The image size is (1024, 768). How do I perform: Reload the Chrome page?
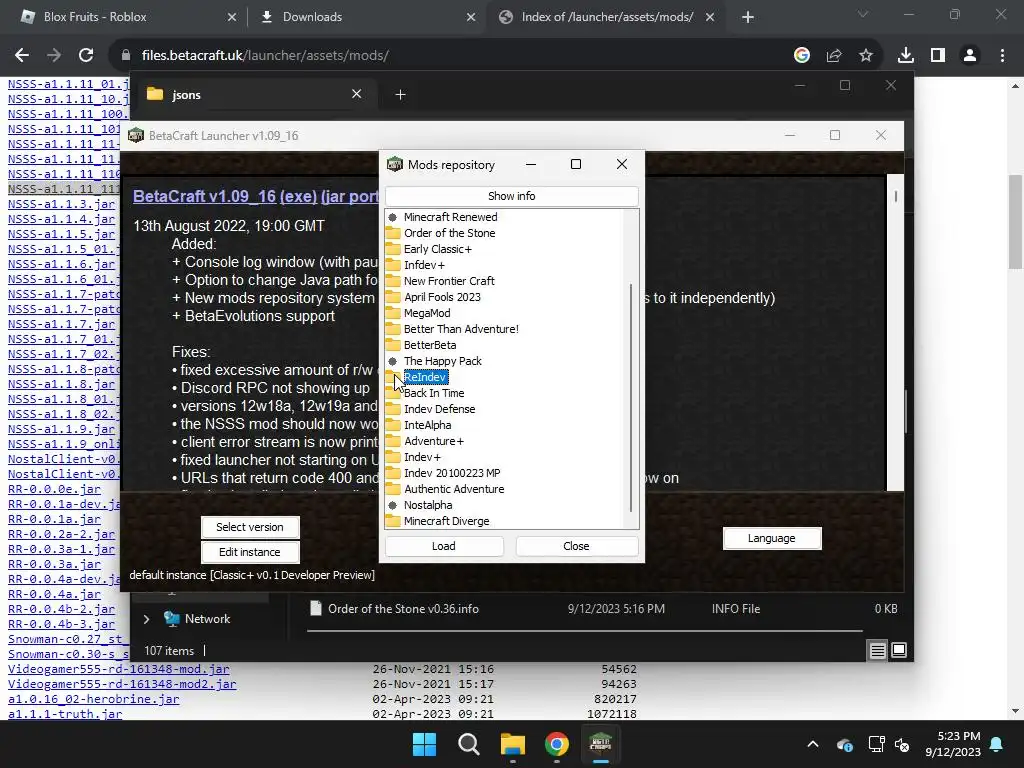click(x=86, y=56)
